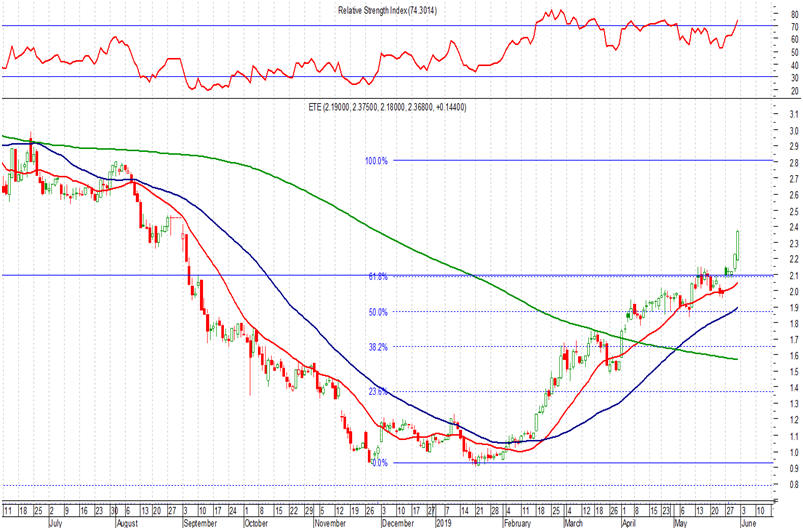Image resolution: width=803 pixels, height=530 pixels.
Task: Select the 23.6% Fibonacci level label
Action: (378, 392)
